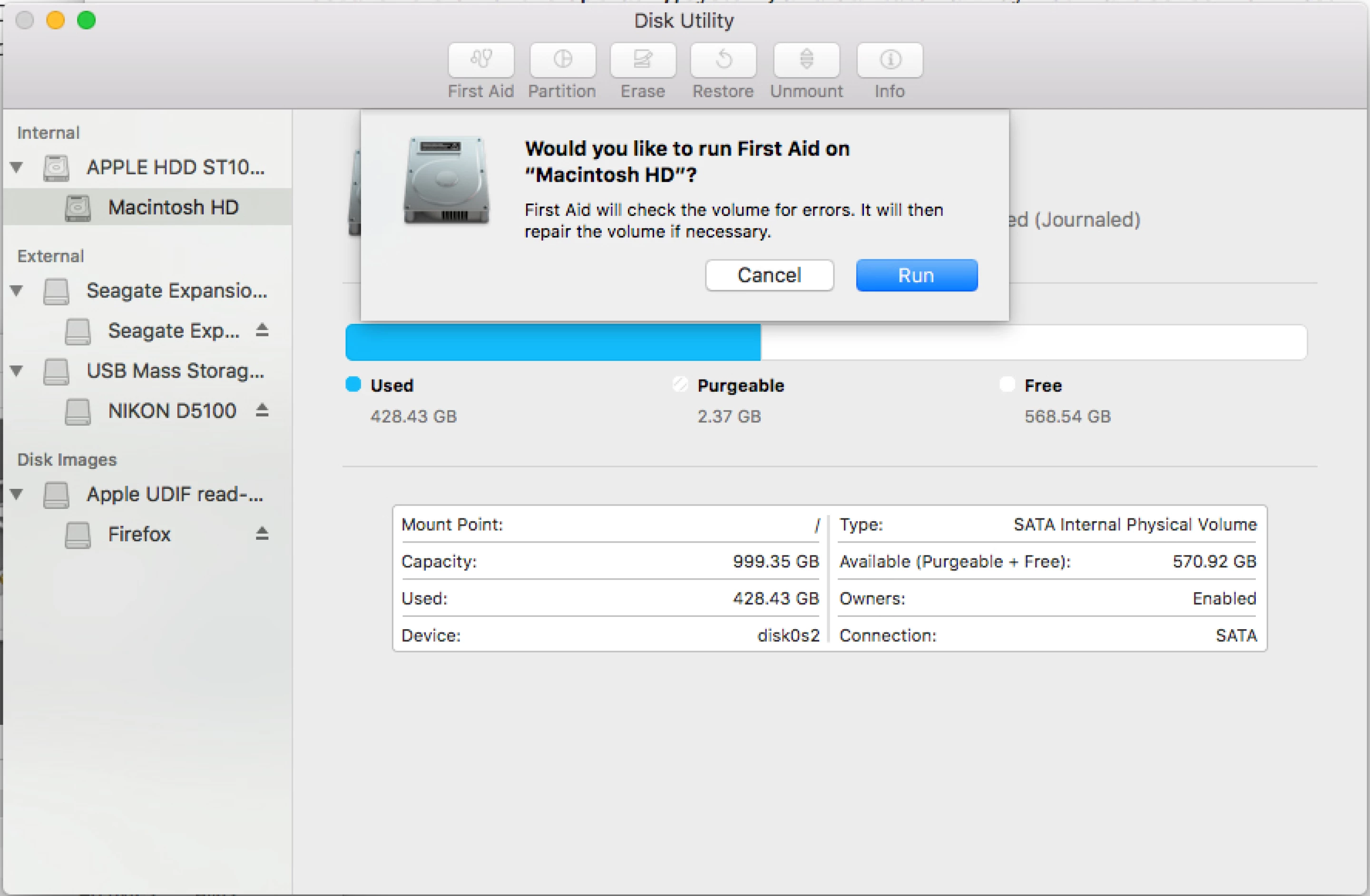The image size is (1370, 896).
Task: Select the Restore toolbar icon
Action: (x=723, y=60)
